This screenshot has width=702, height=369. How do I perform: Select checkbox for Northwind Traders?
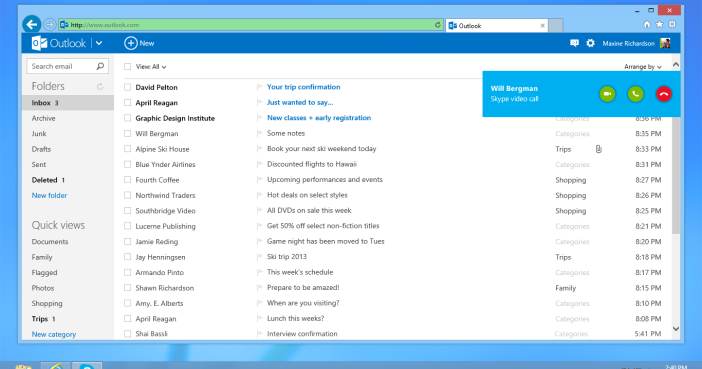point(128,195)
